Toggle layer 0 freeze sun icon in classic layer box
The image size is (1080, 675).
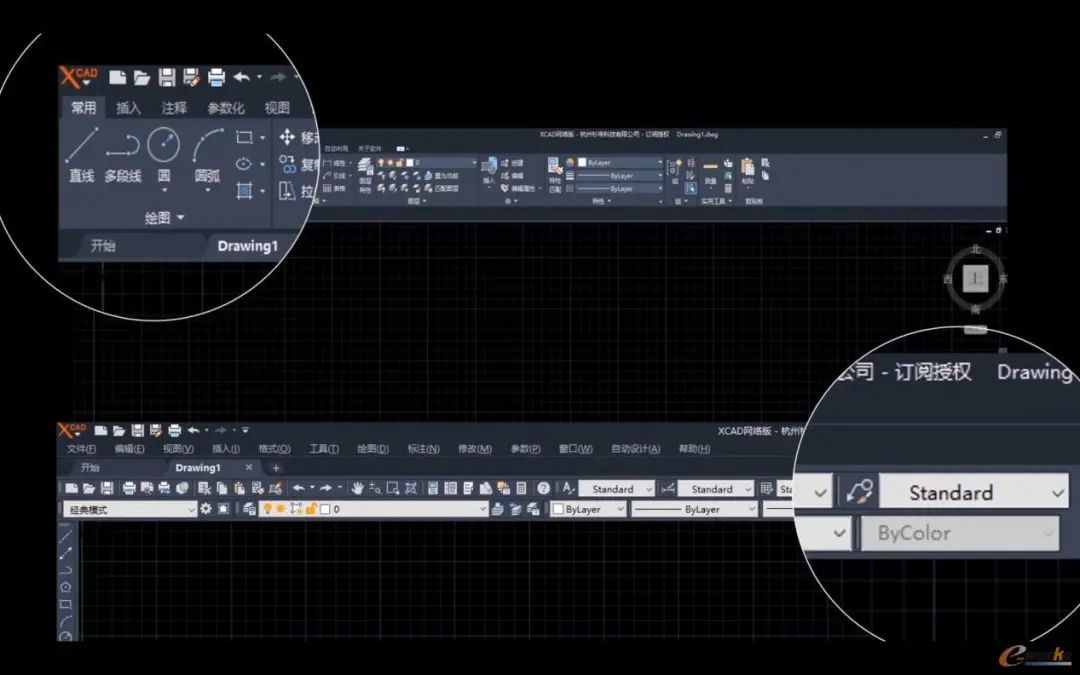tap(281, 509)
